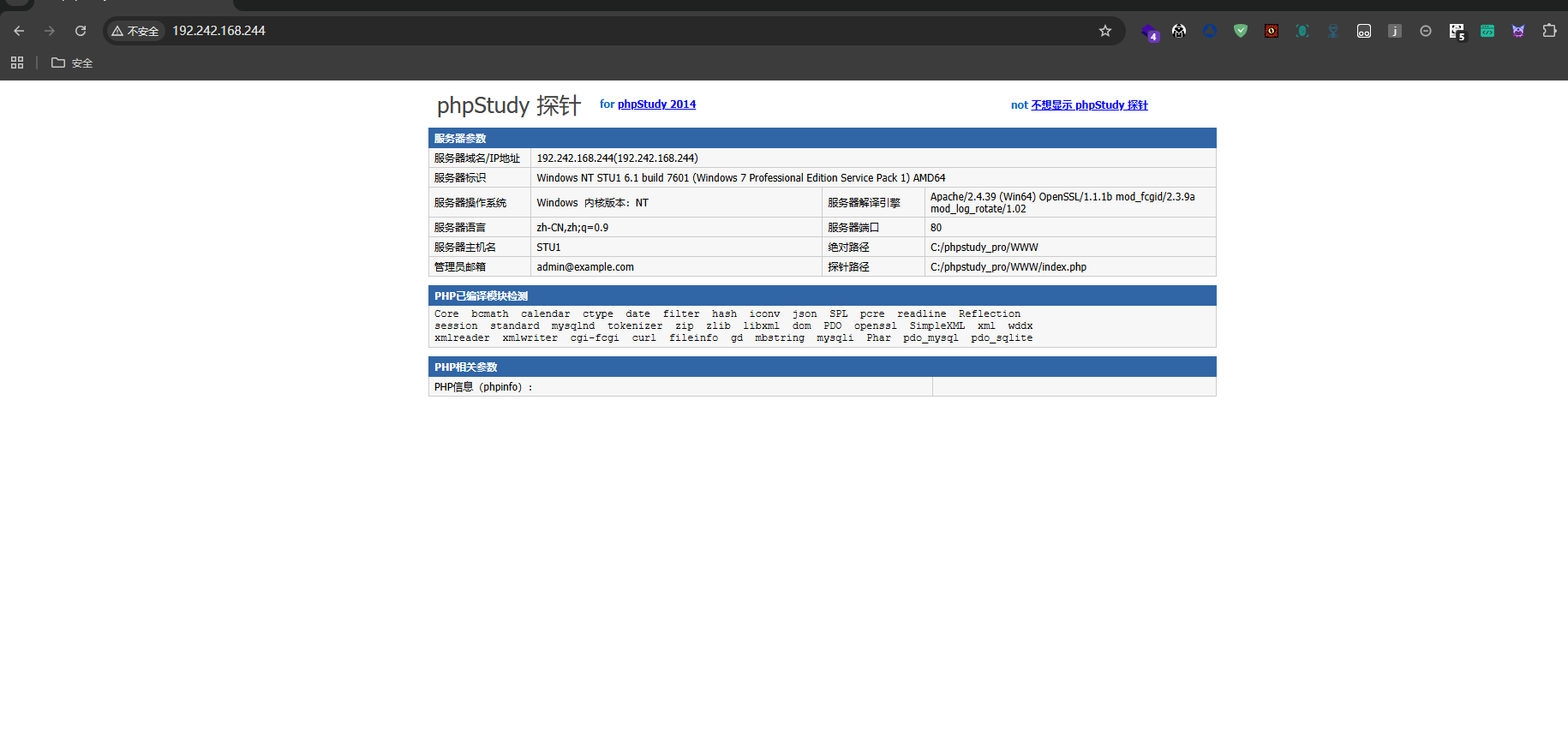Select the phpStudy 探针 page heading
The width and height of the screenshot is (1568, 740).
coord(509,105)
